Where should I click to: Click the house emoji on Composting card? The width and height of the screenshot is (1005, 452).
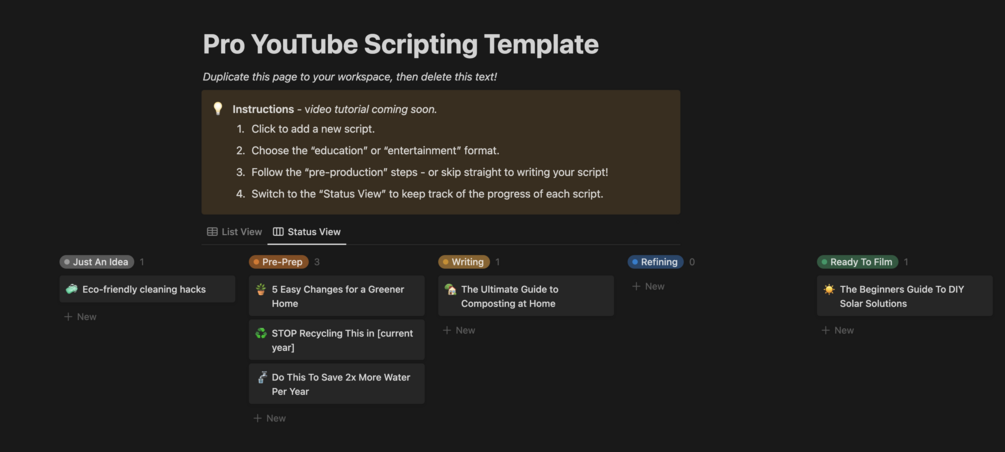pyautogui.click(x=451, y=289)
